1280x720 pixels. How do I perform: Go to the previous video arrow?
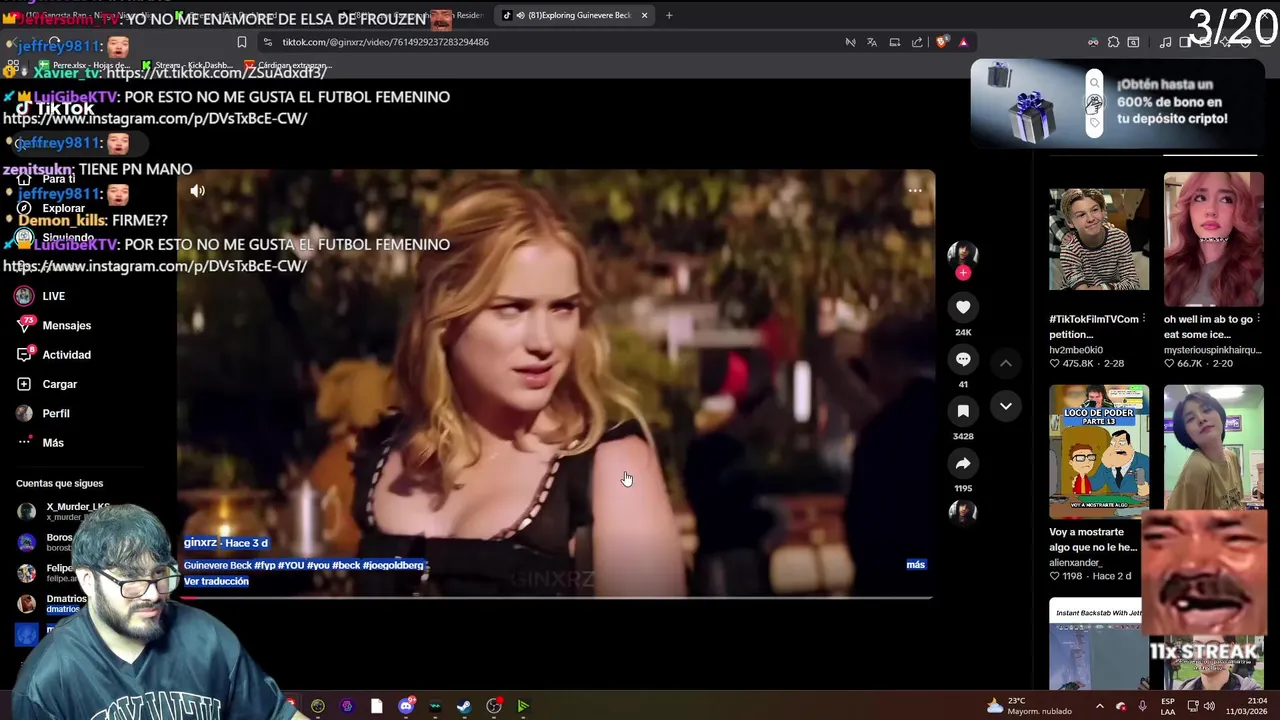pos(1006,363)
